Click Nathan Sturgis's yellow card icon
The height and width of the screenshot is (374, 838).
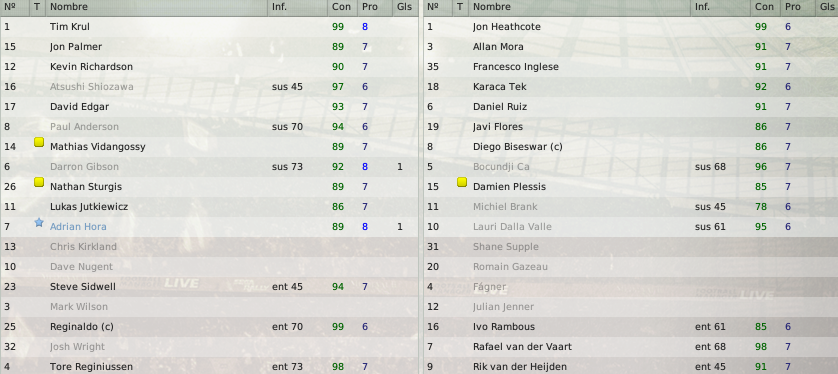click(38, 182)
